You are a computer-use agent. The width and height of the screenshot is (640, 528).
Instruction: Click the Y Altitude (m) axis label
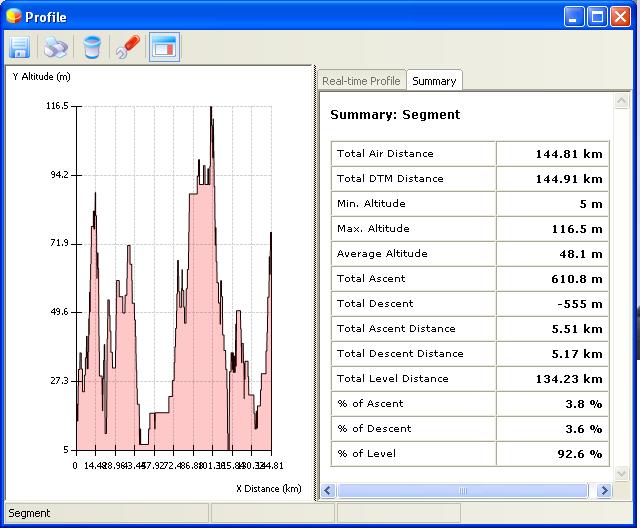pyautogui.click(x=41, y=76)
